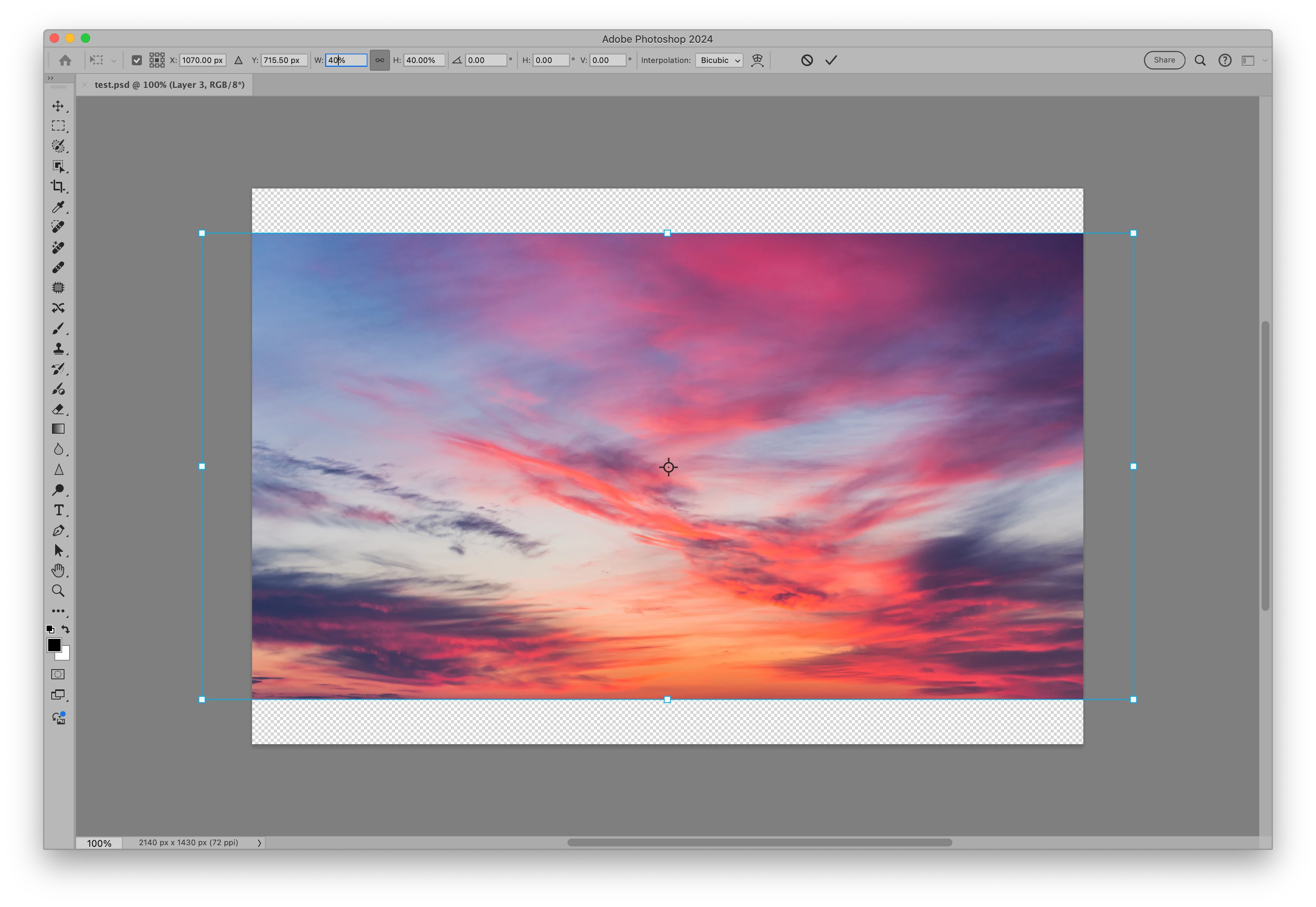This screenshot has height=907, width=1316.
Task: Select the Horizontal Type tool
Action: (x=58, y=510)
